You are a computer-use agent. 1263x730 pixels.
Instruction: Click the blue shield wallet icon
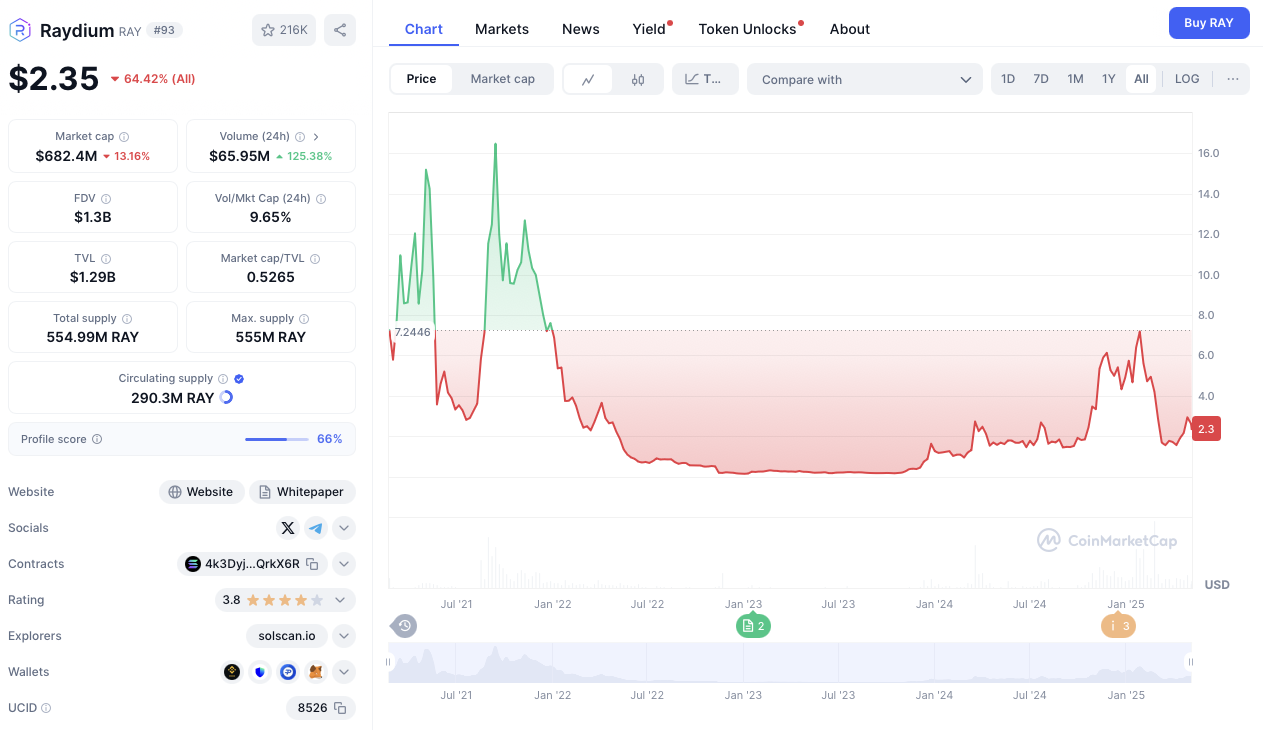point(260,672)
